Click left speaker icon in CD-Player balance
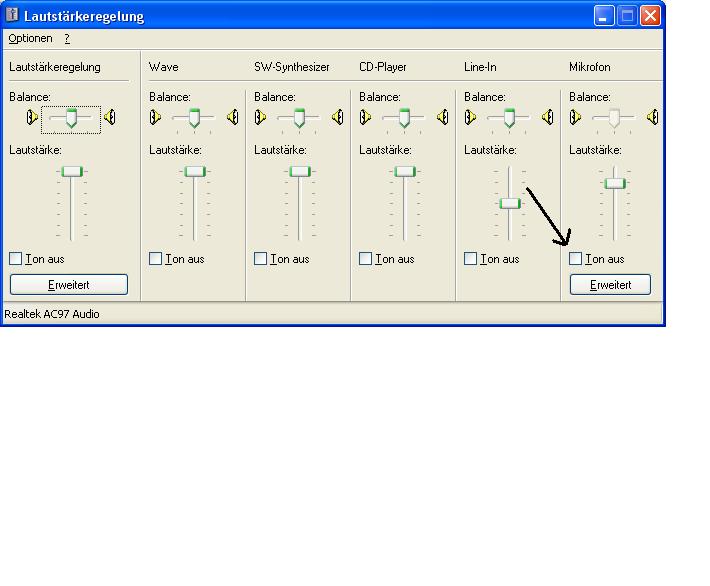710x586 pixels. point(365,117)
